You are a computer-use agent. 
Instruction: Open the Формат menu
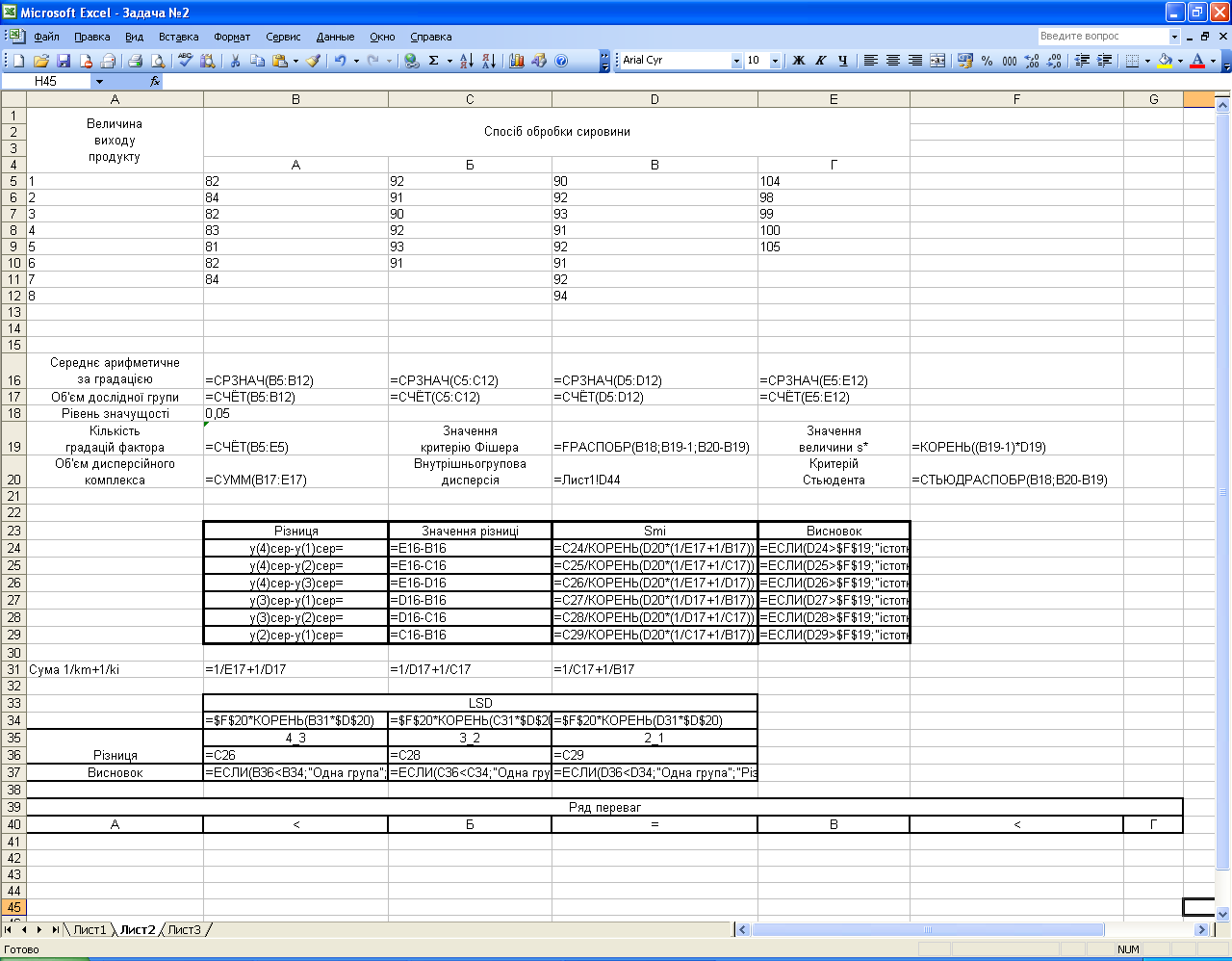pos(232,37)
